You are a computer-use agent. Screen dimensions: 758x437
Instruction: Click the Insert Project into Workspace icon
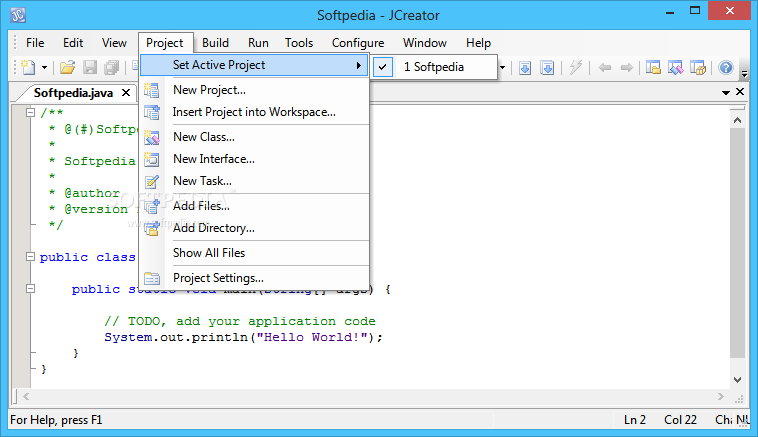(151, 112)
